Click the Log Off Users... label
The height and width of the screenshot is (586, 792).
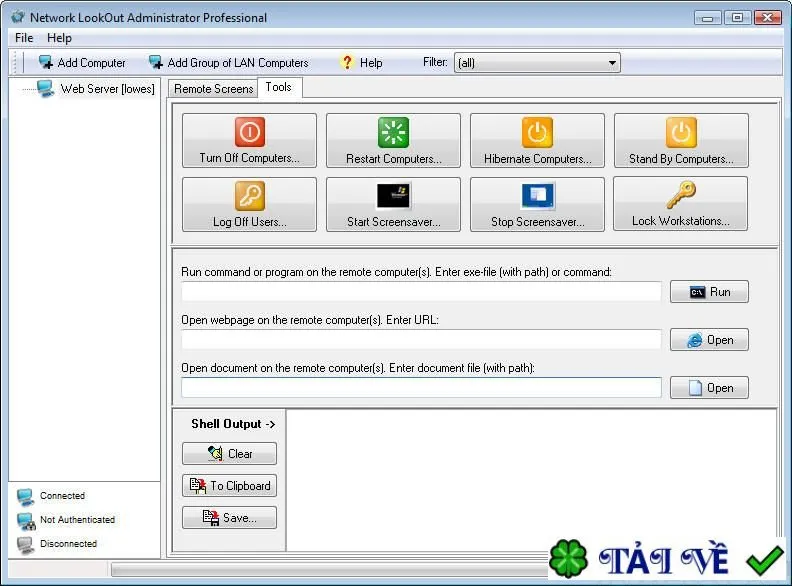[x=250, y=222]
